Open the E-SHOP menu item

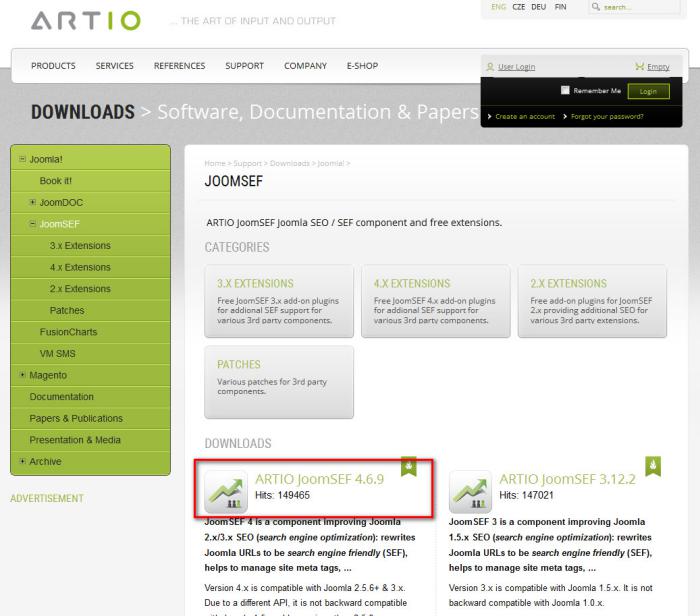[362, 66]
